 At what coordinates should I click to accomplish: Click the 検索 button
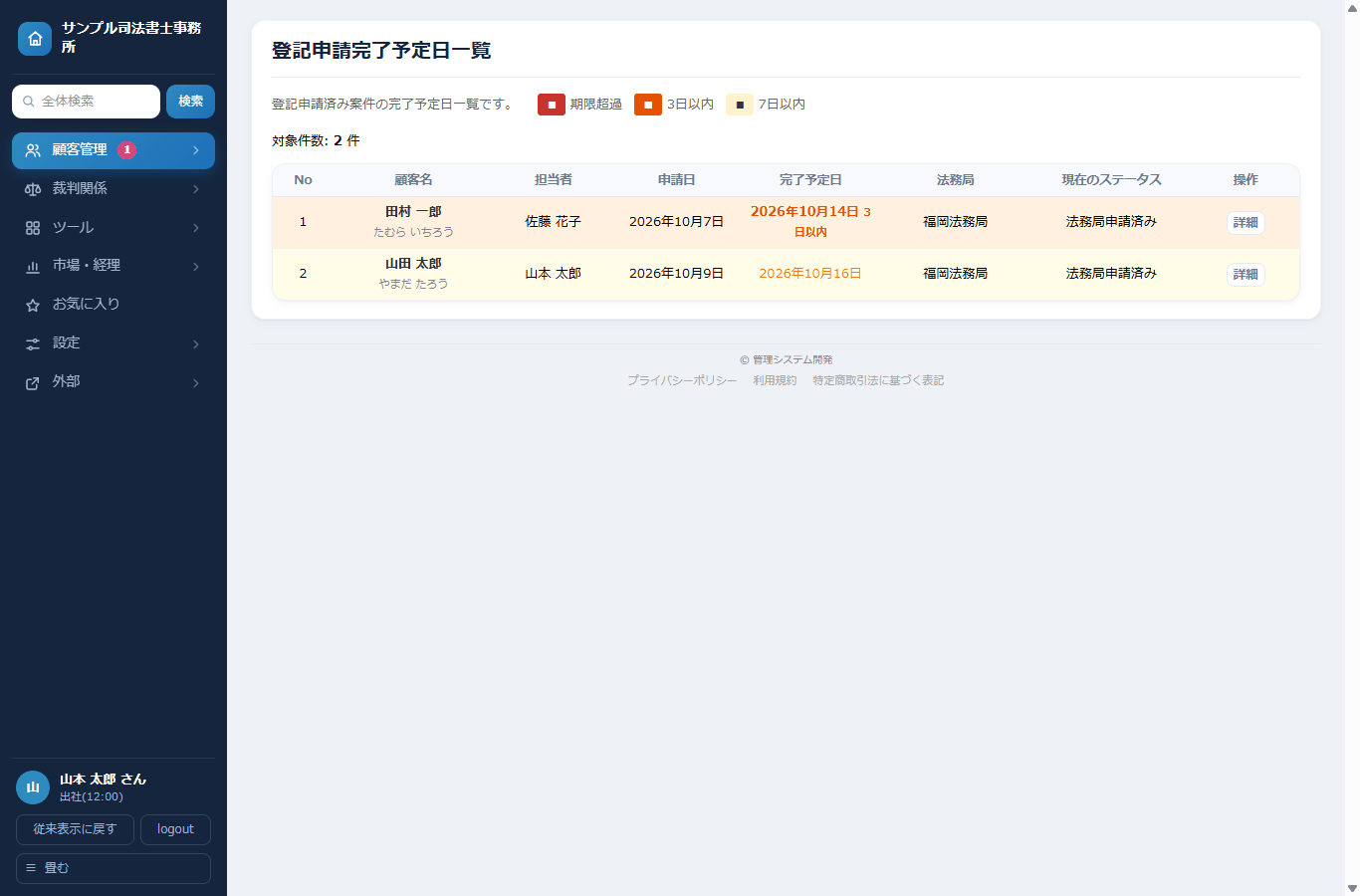point(190,102)
